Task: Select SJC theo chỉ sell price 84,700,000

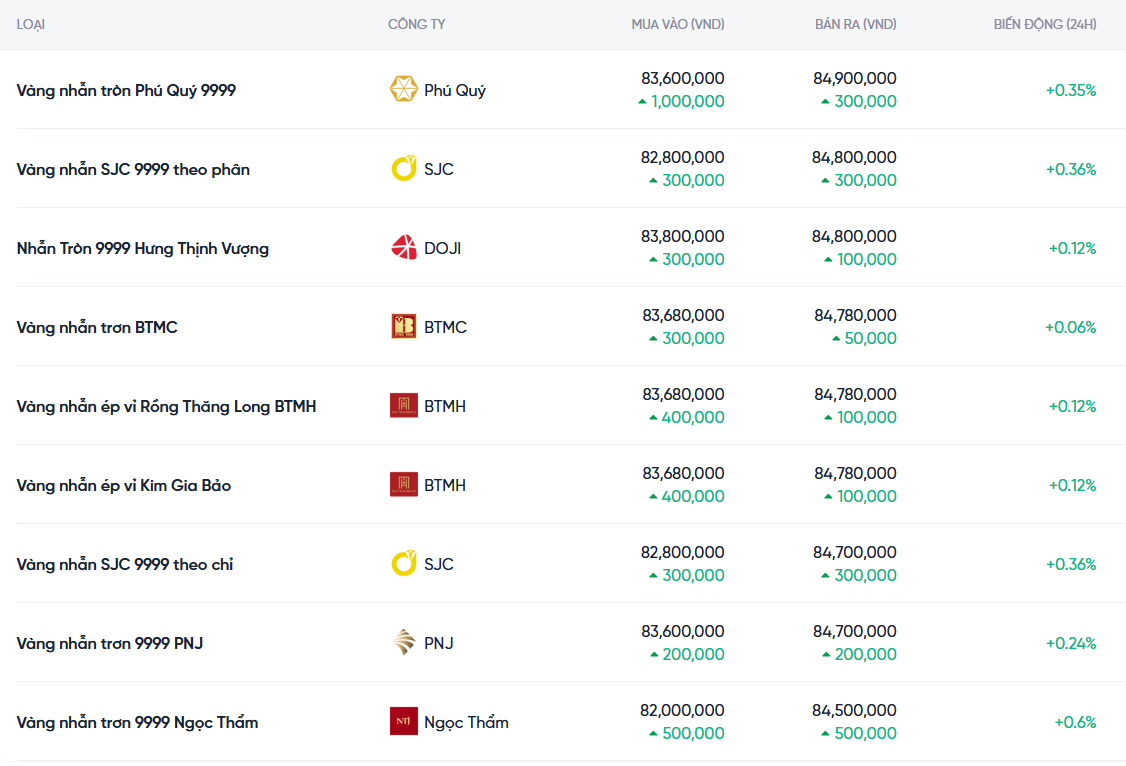Action: point(855,552)
